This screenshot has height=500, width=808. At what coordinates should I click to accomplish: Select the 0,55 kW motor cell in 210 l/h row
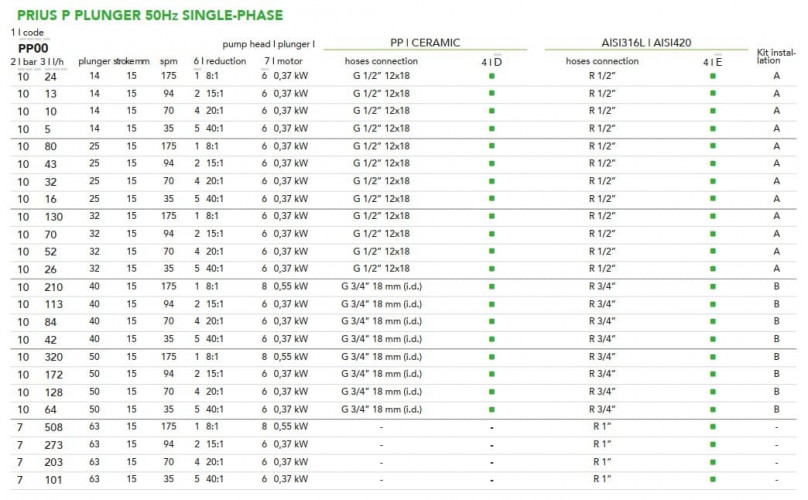(x=290, y=286)
